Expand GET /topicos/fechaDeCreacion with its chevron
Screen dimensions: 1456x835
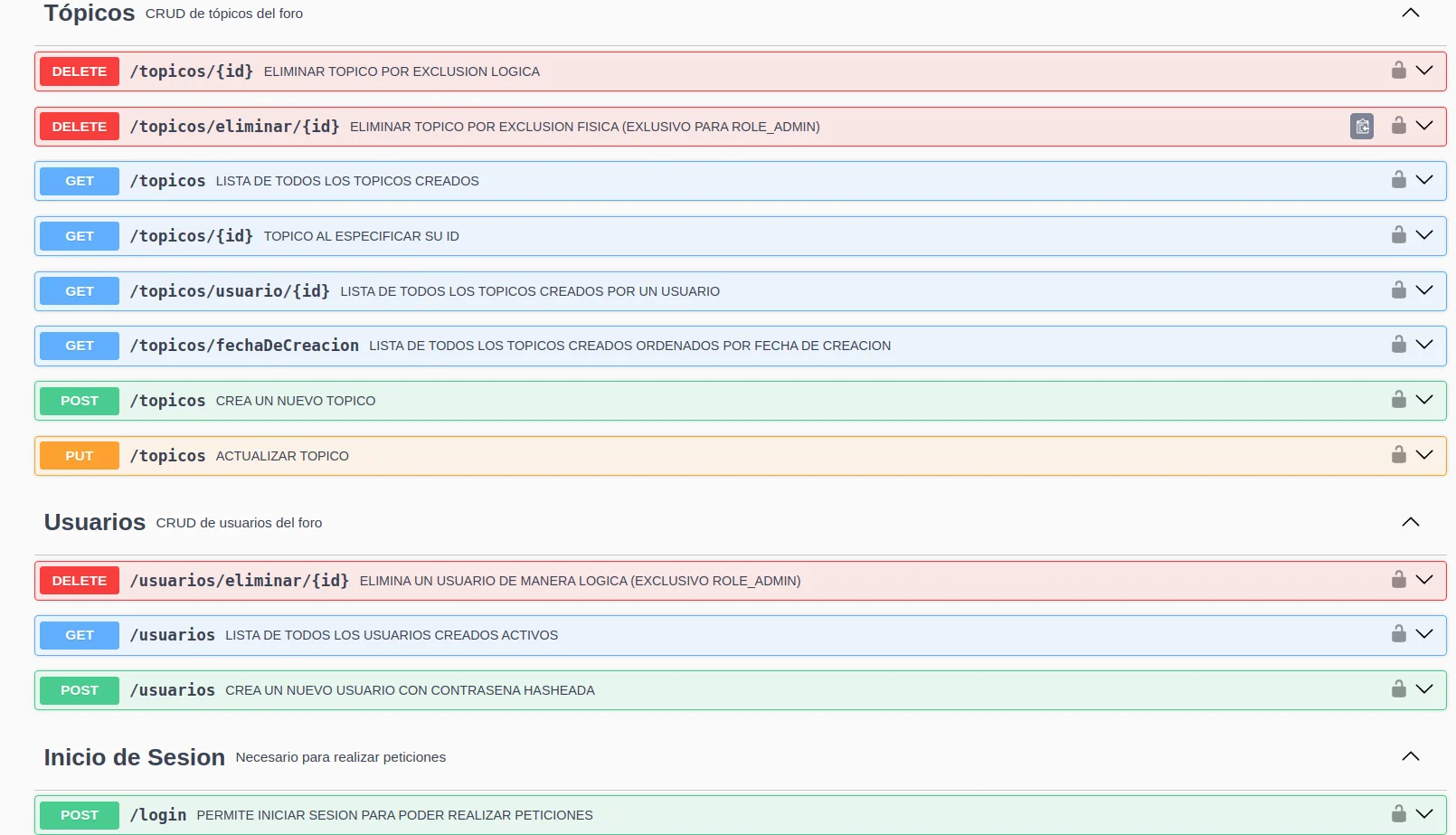click(x=1424, y=345)
